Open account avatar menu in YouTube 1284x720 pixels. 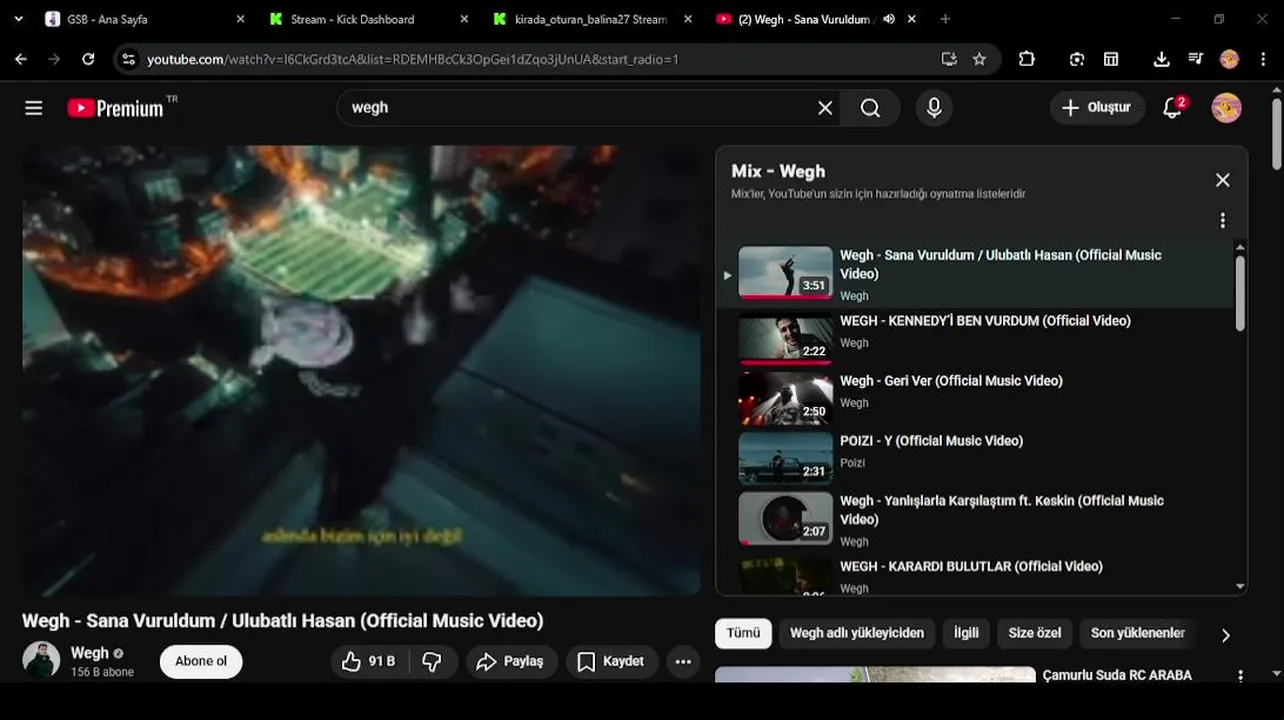pos(1227,108)
